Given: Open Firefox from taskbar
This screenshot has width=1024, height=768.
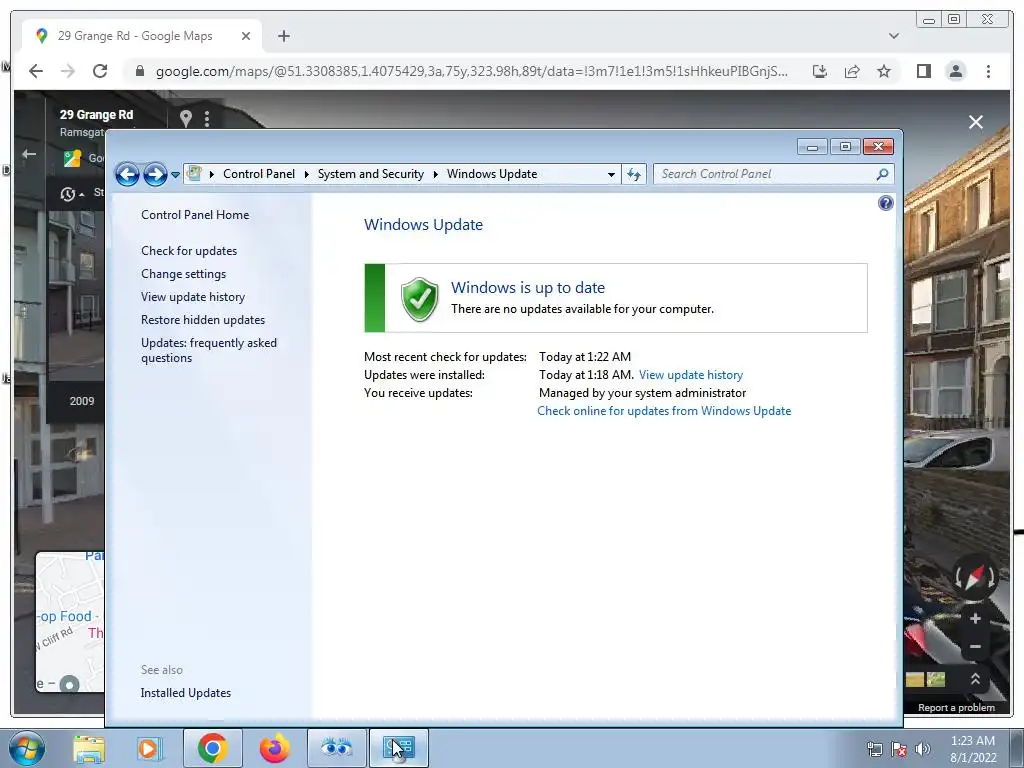Looking at the screenshot, I should click(x=274, y=748).
